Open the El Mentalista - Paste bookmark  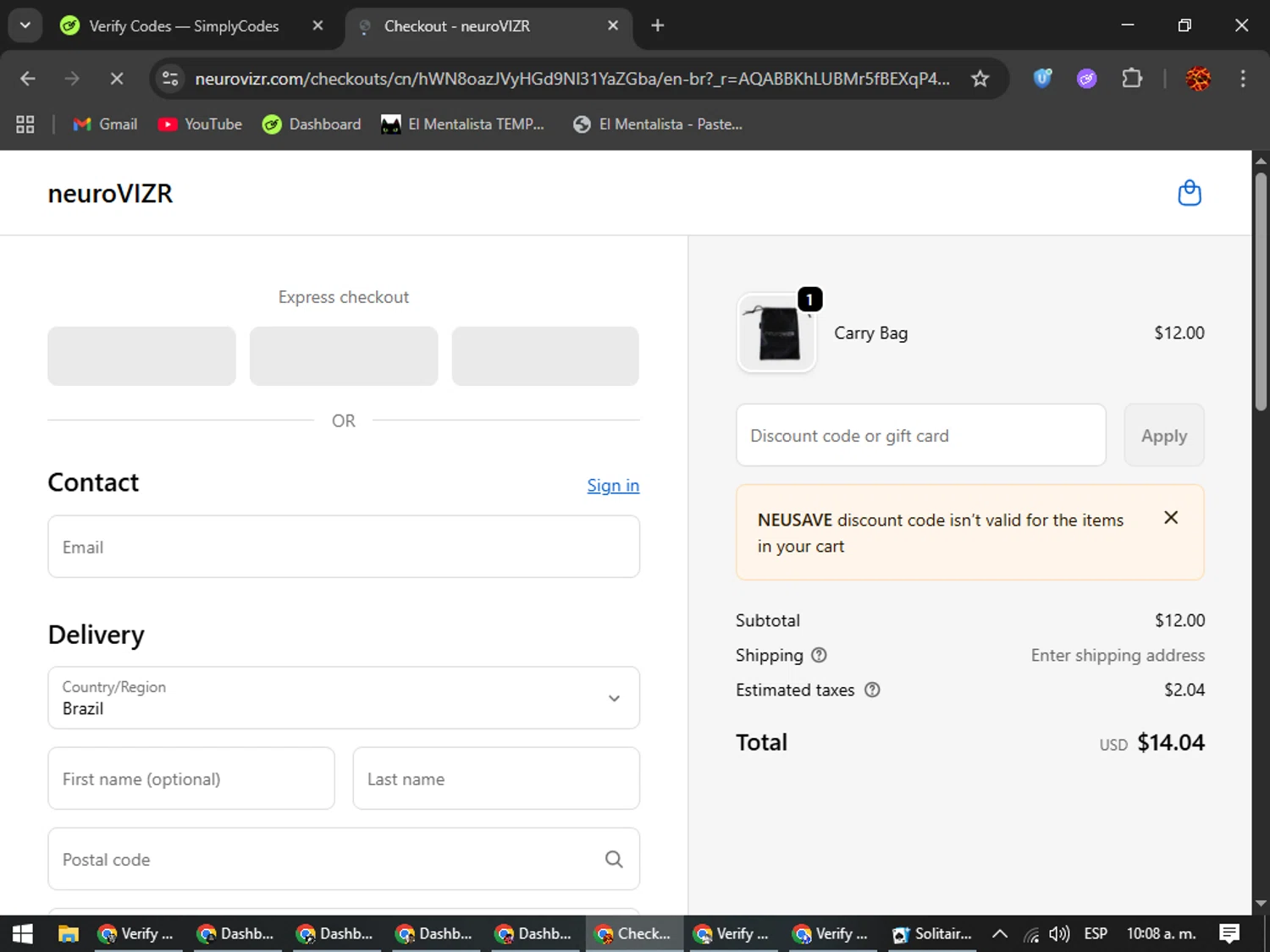pyautogui.click(x=658, y=124)
